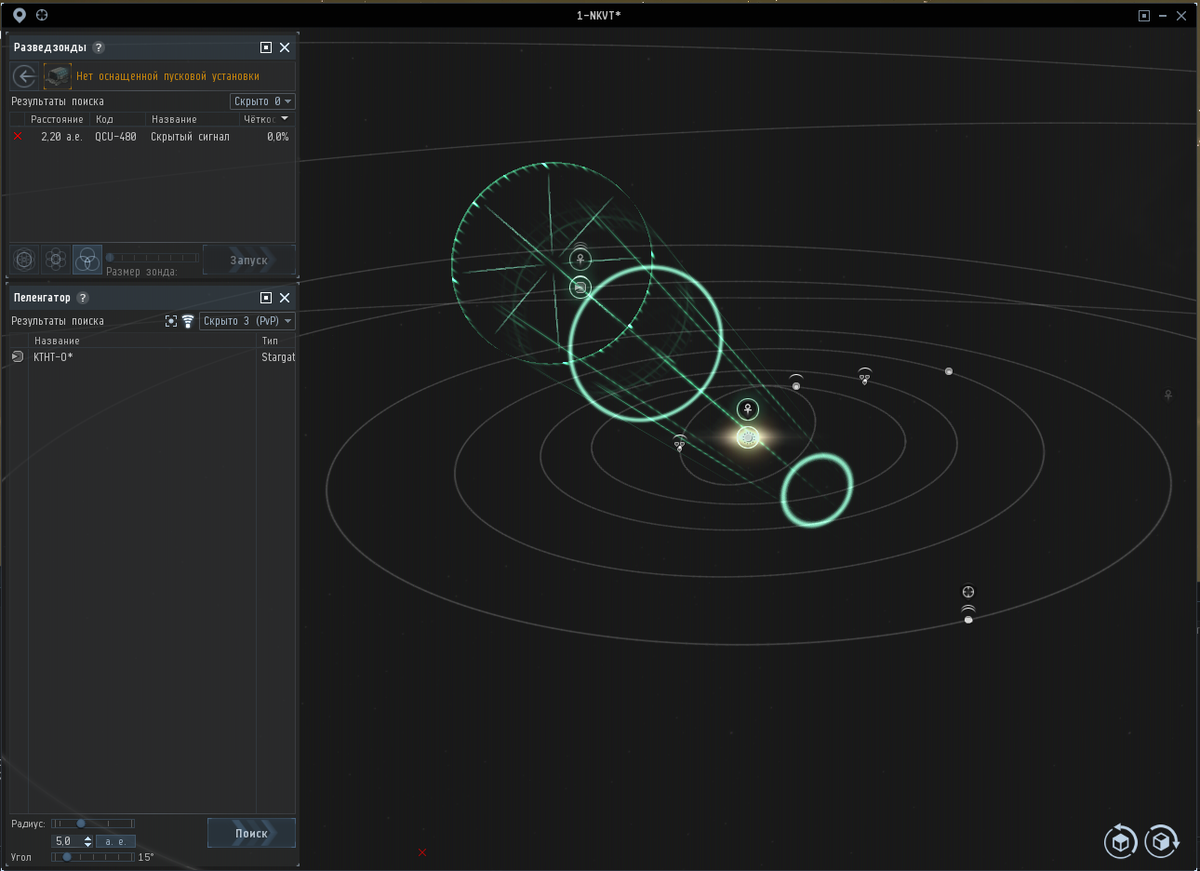Viewport: 1200px width, 871px height.
Task: Click the probe launcher module icon
Action: click(x=58, y=76)
